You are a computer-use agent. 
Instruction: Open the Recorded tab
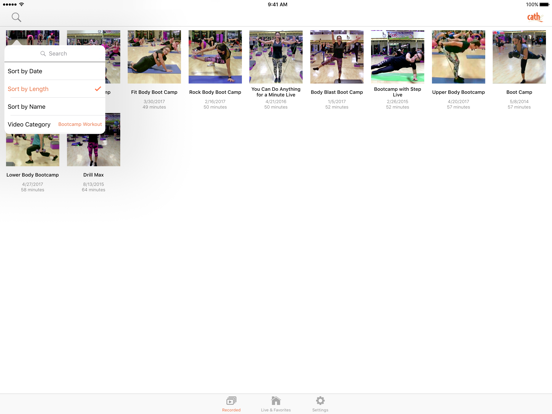231,403
